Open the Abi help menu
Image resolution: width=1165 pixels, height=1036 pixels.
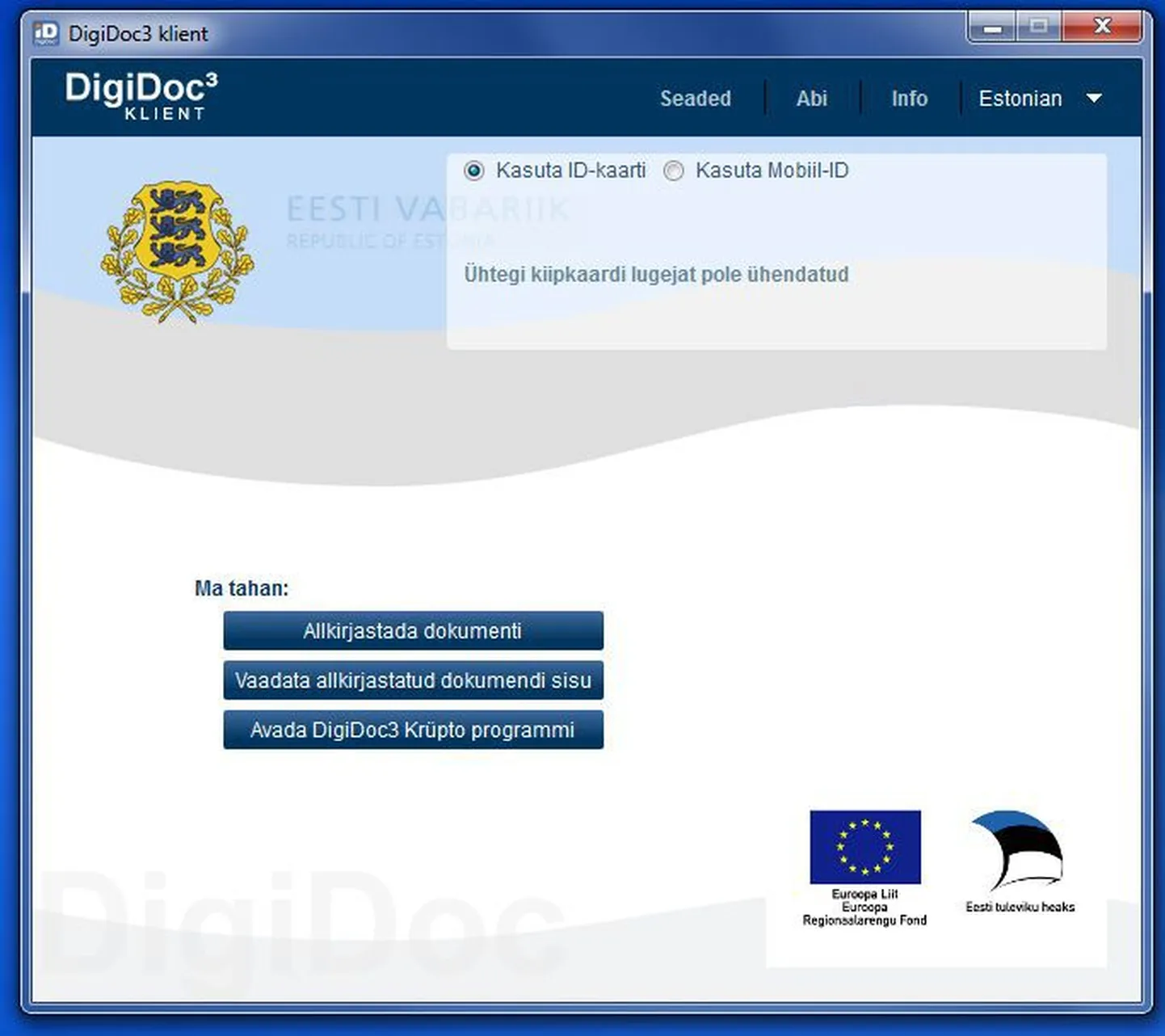coord(812,99)
